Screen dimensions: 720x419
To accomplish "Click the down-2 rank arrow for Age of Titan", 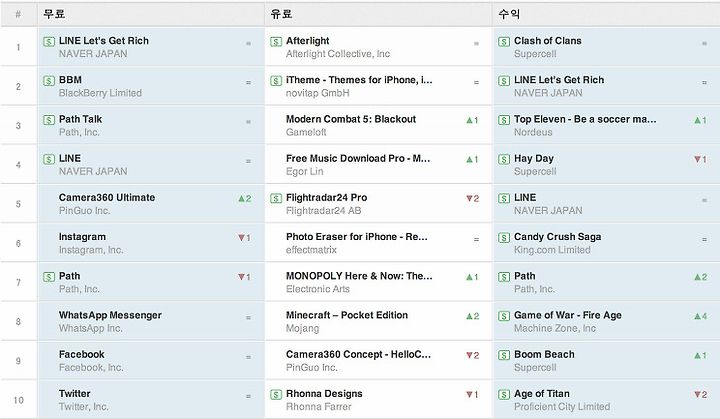I will tap(700, 395).
